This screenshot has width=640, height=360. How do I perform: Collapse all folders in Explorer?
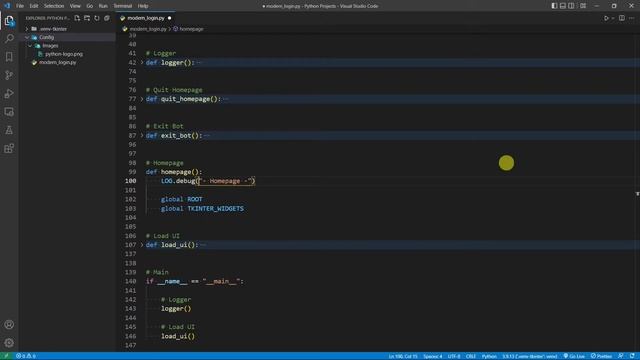[107, 18]
